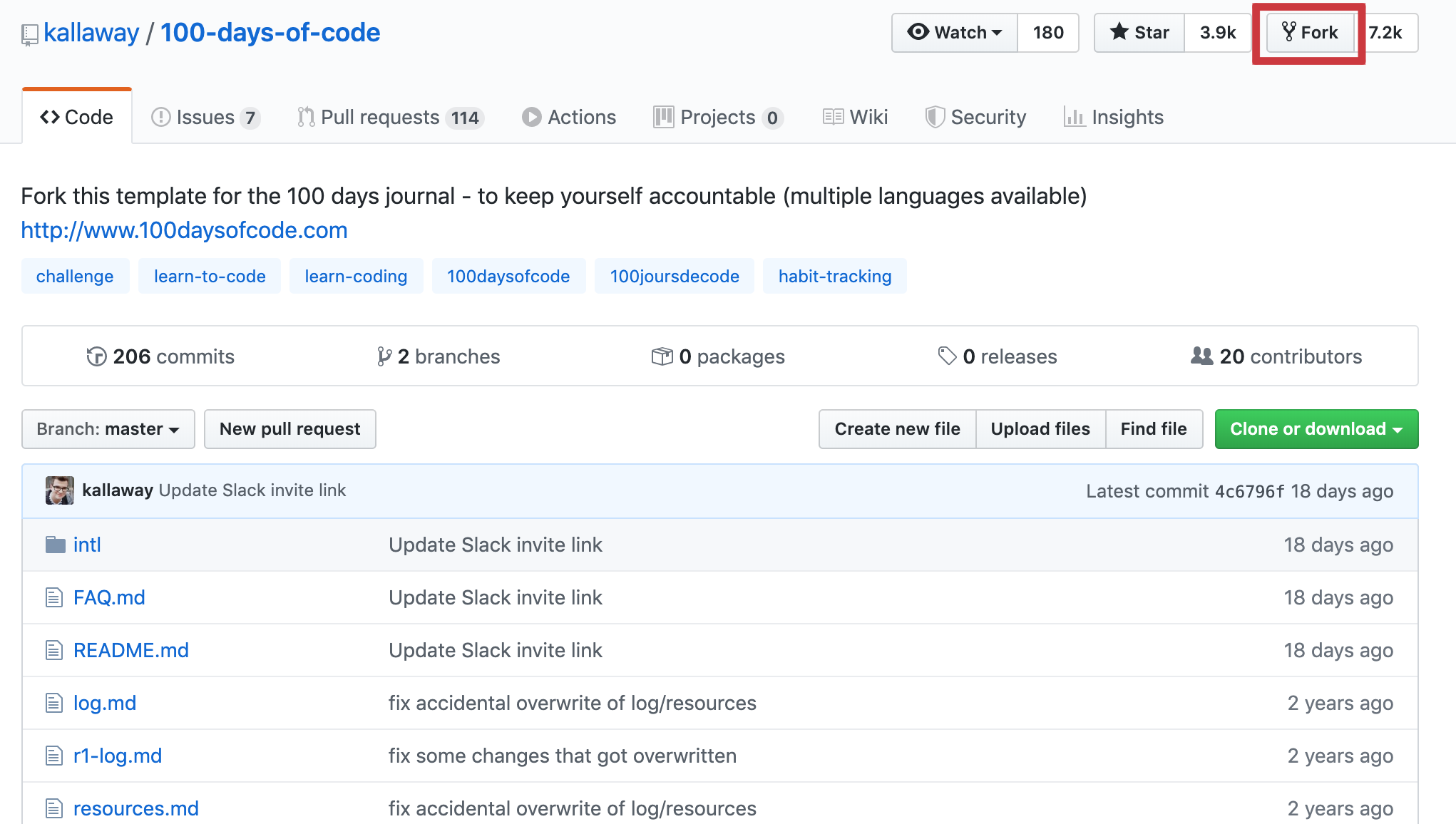Star the repository
The height and width of the screenshot is (824, 1456).
(x=1139, y=33)
